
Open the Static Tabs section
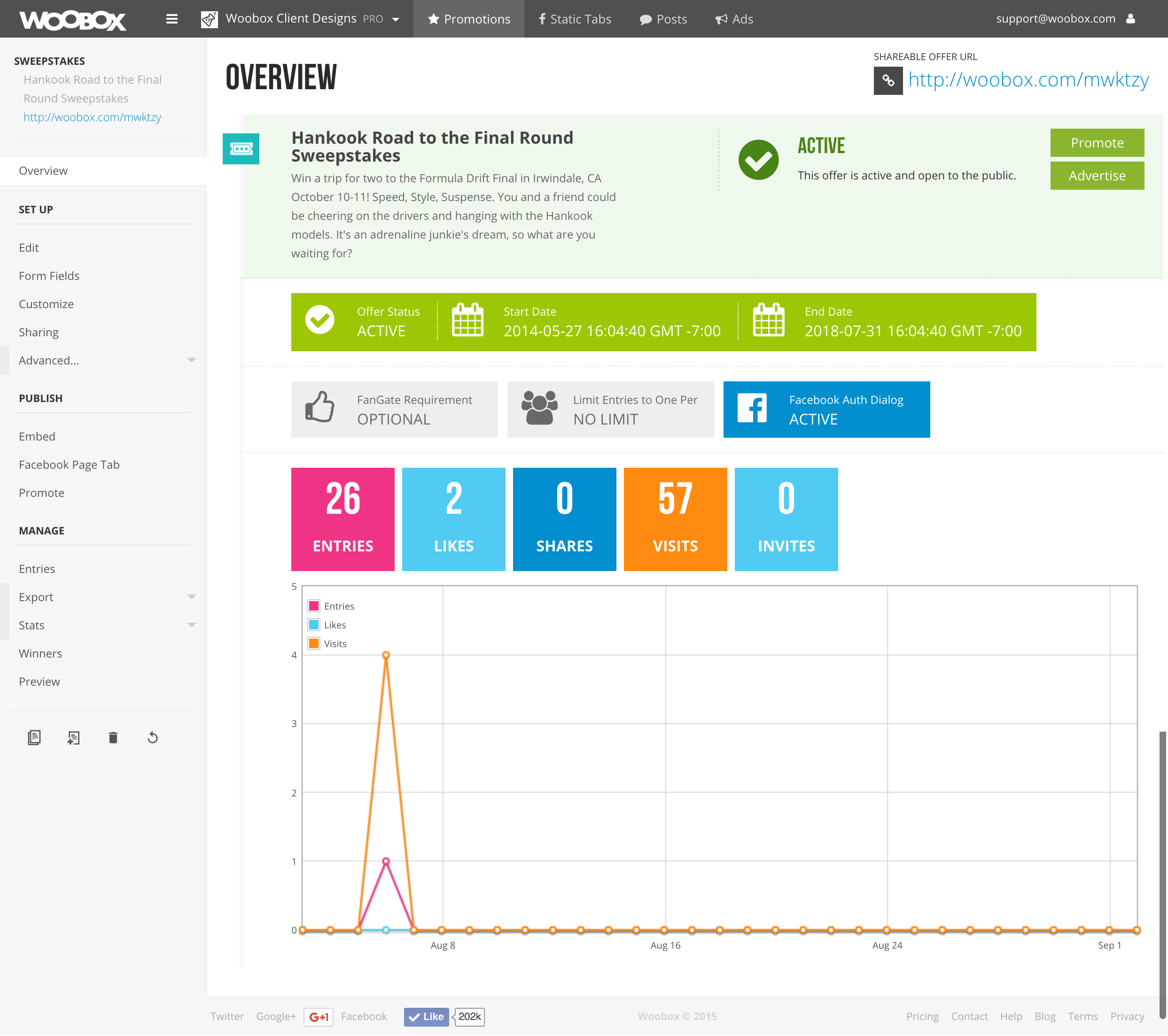[x=574, y=19]
